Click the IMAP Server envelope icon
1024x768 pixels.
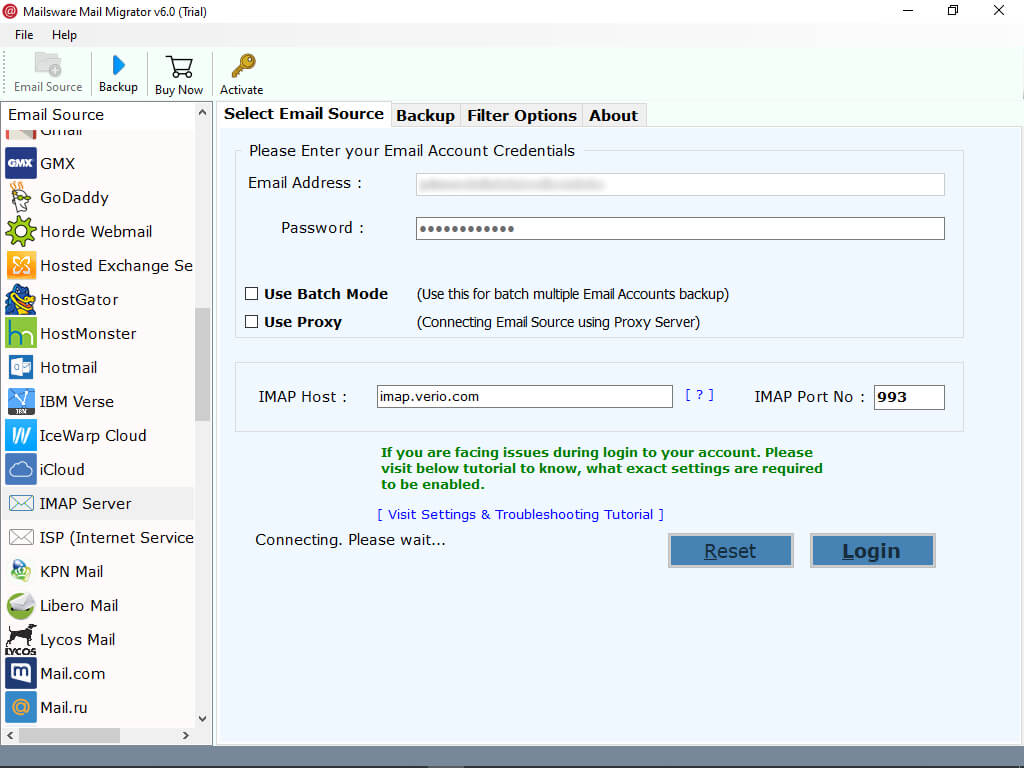pyautogui.click(x=20, y=503)
